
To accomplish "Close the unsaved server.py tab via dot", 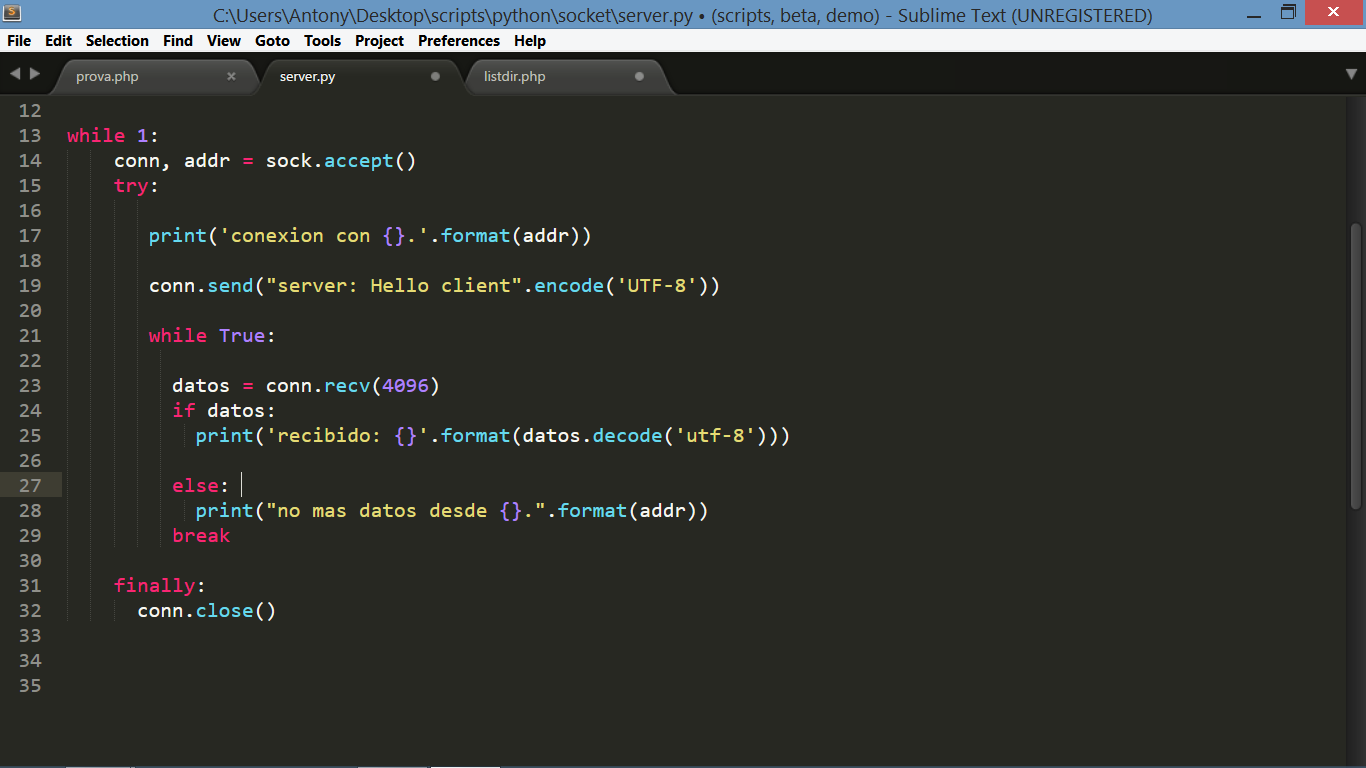I will tap(435, 76).
